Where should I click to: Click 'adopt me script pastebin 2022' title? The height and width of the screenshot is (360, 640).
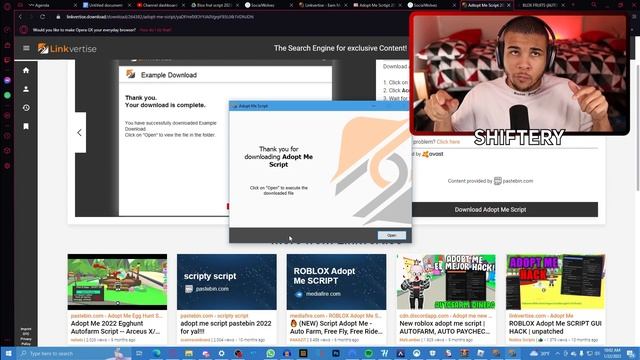pyautogui.click(x=226, y=327)
